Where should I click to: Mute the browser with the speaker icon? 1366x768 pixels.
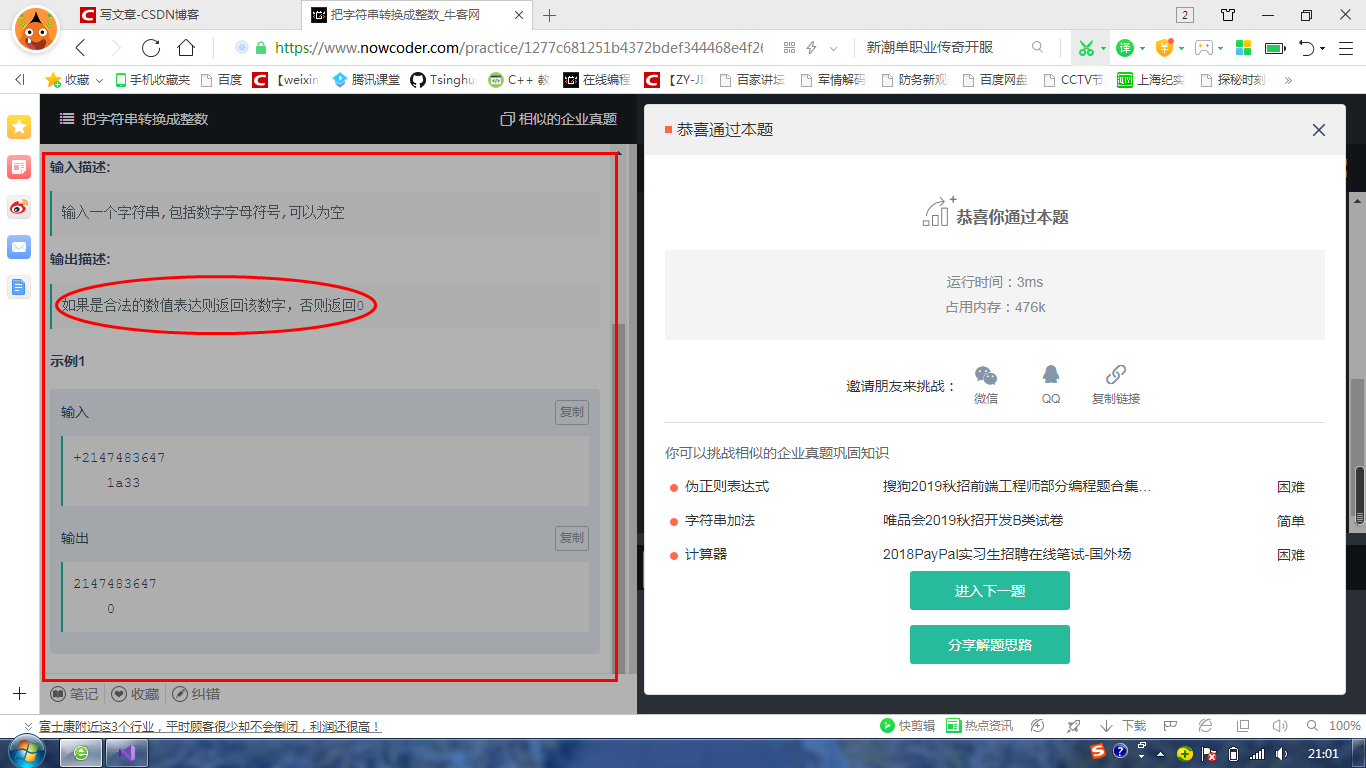click(1281, 726)
